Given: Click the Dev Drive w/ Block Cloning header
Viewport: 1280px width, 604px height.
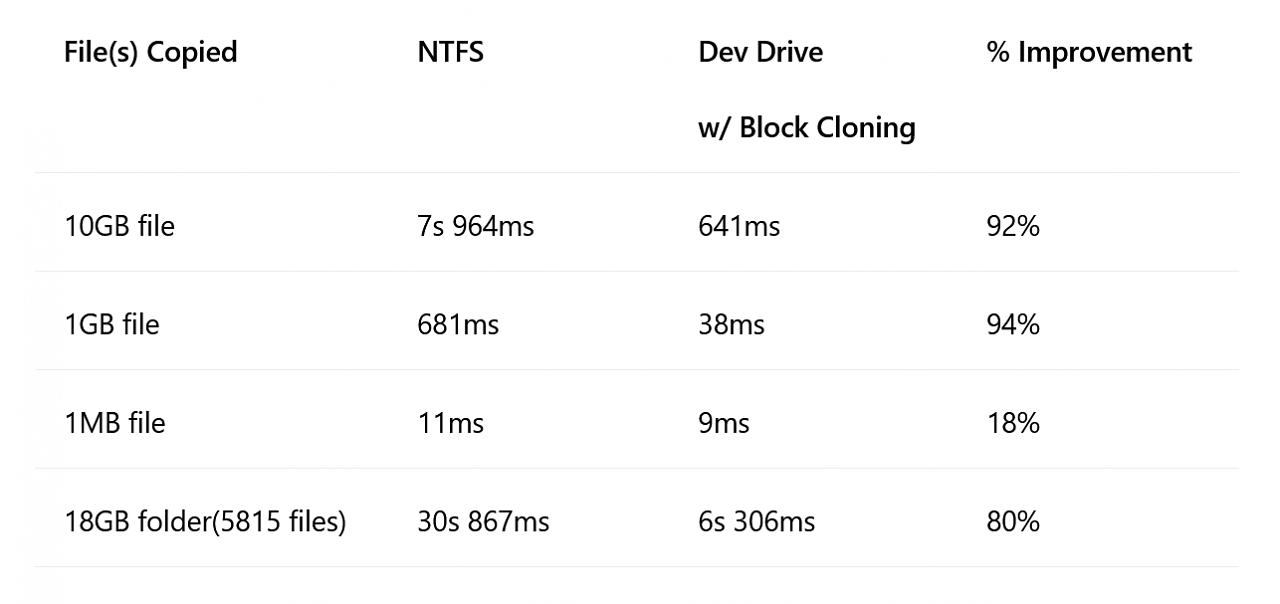Looking at the screenshot, I should pyautogui.click(x=806, y=90).
